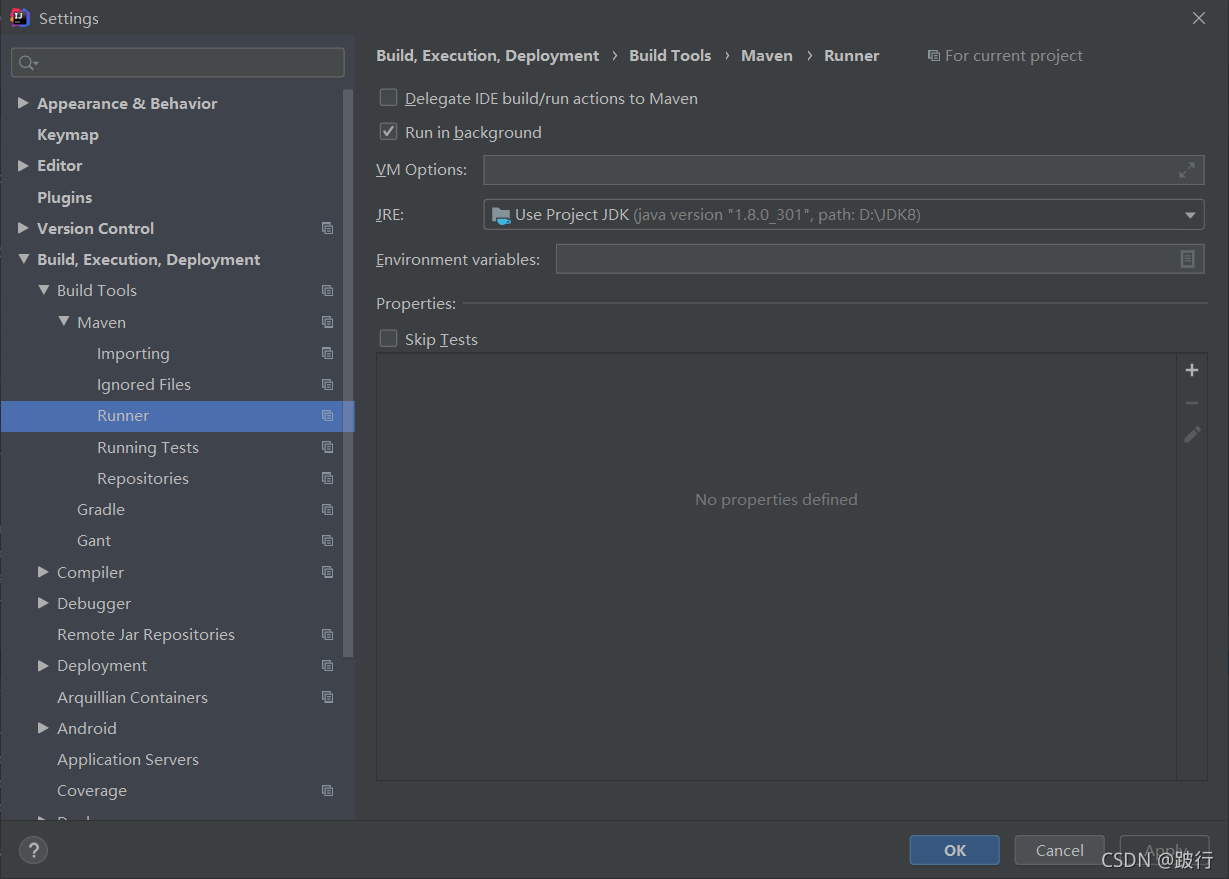Screen dimensions: 1229x879
Task: Expand the VM Options field
Action: pos(1186,170)
